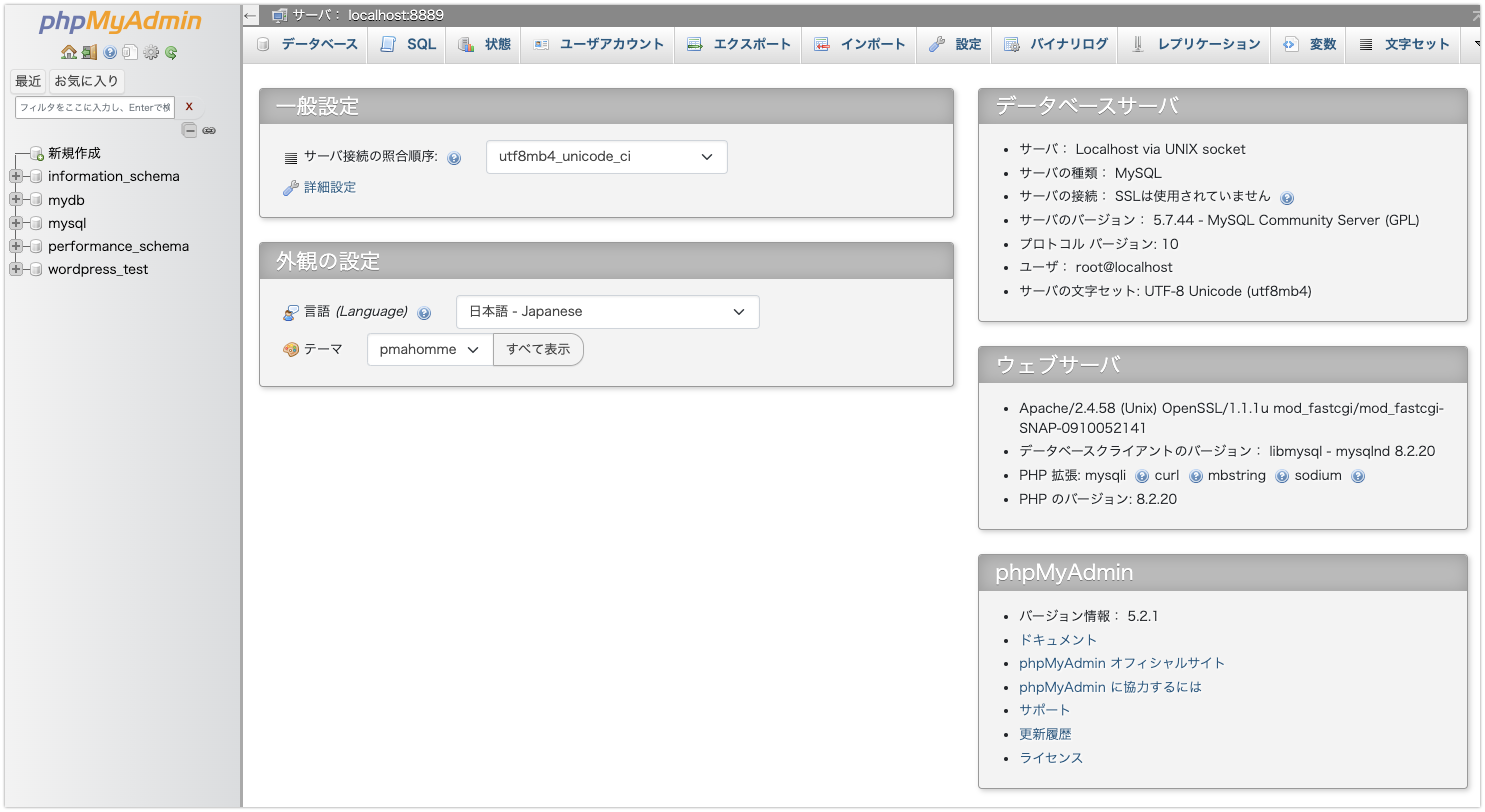Open the 変数 tab

tap(1309, 44)
